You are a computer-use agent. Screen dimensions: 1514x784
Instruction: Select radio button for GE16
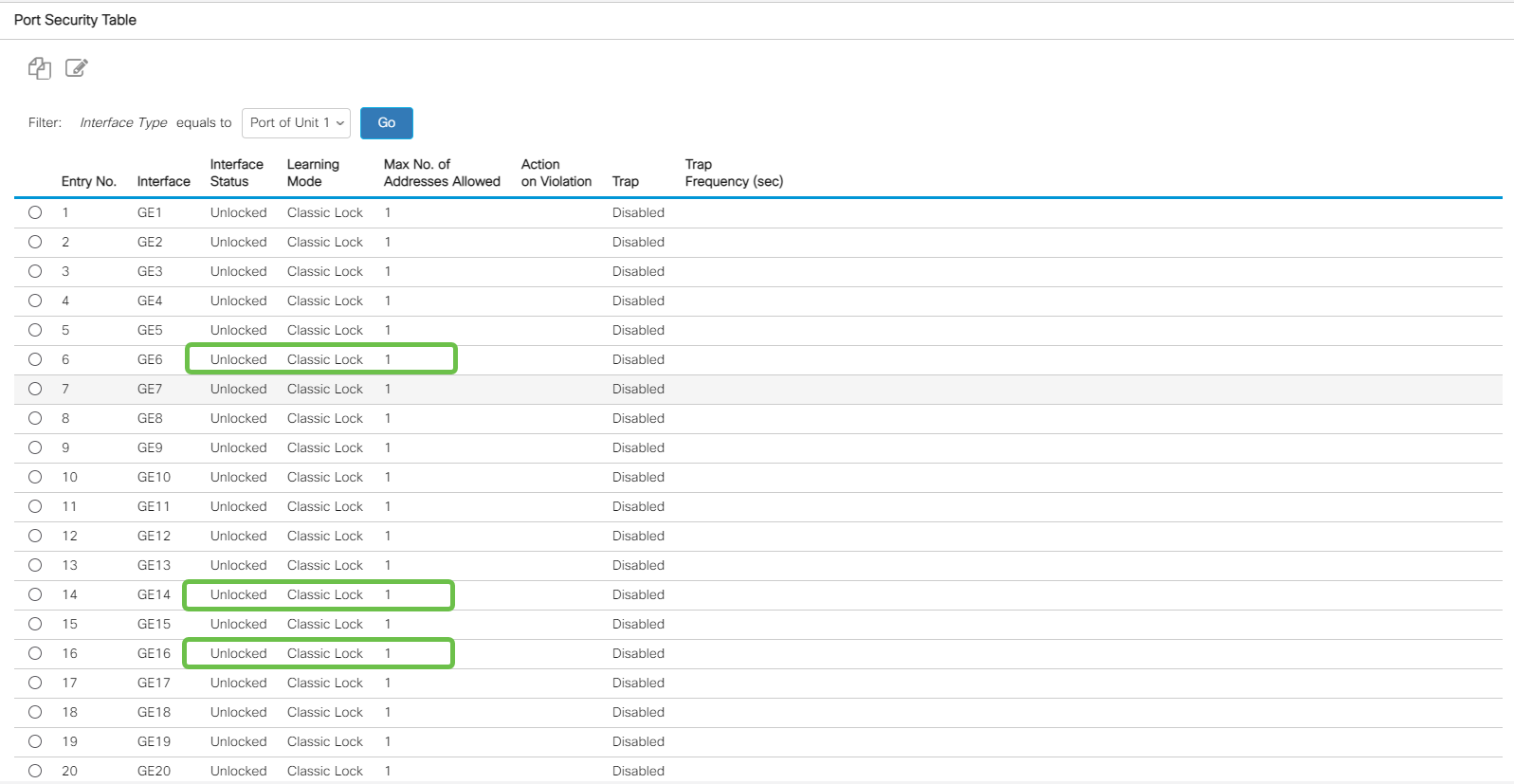pyautogui.click(x=35, y=653)
